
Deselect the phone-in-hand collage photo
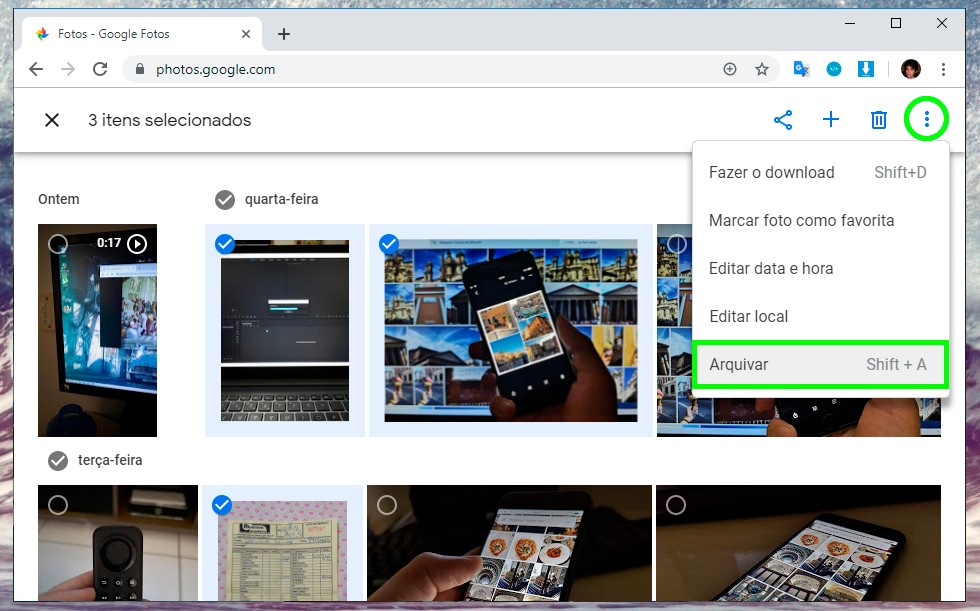tap(389, 244)
